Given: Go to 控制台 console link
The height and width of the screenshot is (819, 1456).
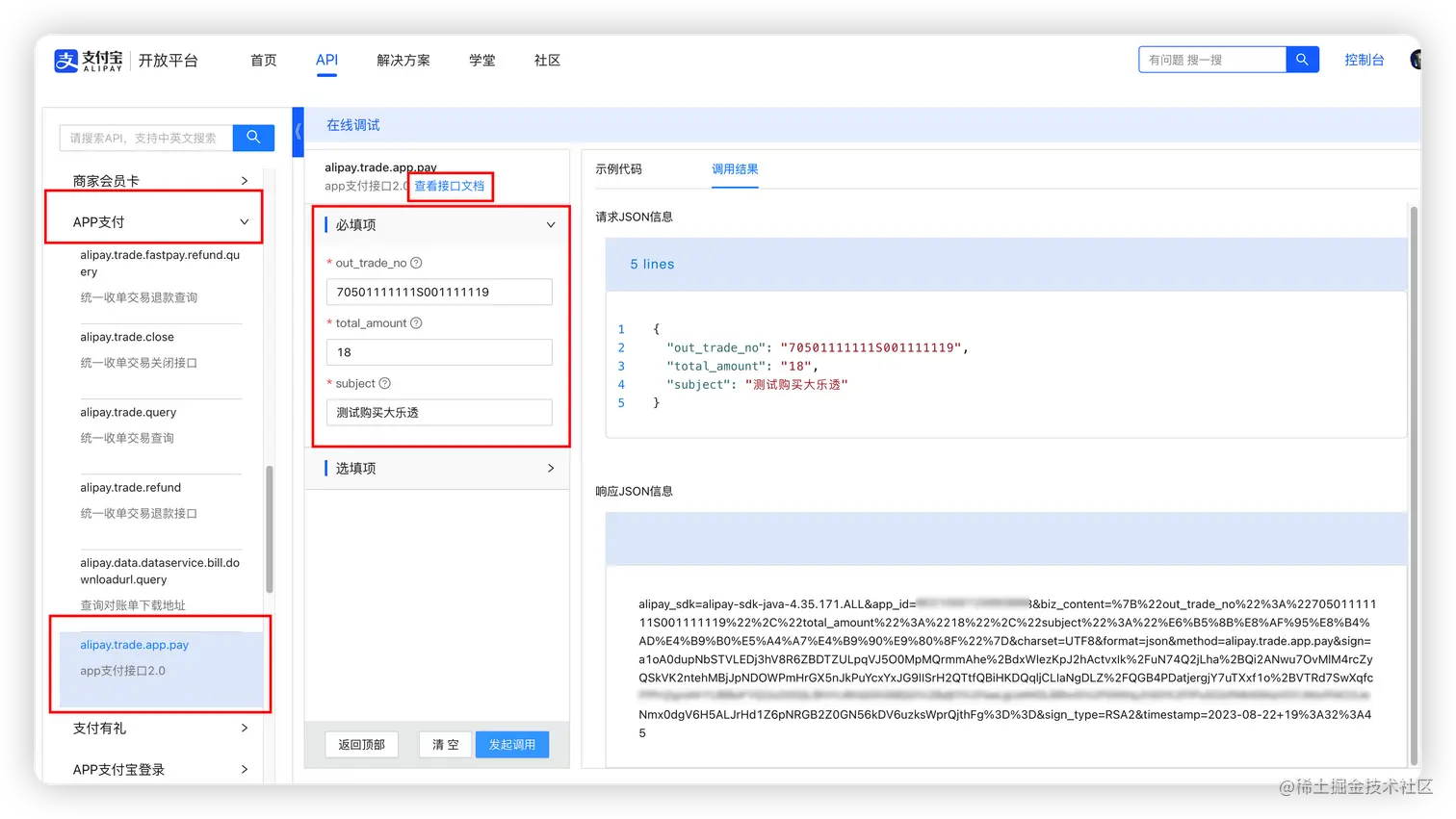Looking at the screenshot, I should (1364, 60).
